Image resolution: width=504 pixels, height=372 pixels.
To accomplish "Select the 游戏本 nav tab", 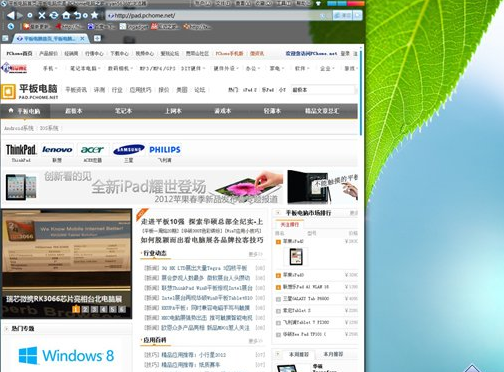I will (x=223, y=111).
